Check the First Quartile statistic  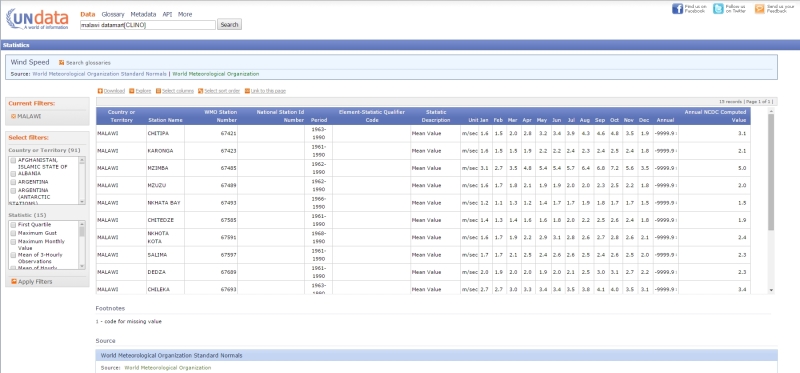[13, 225]
